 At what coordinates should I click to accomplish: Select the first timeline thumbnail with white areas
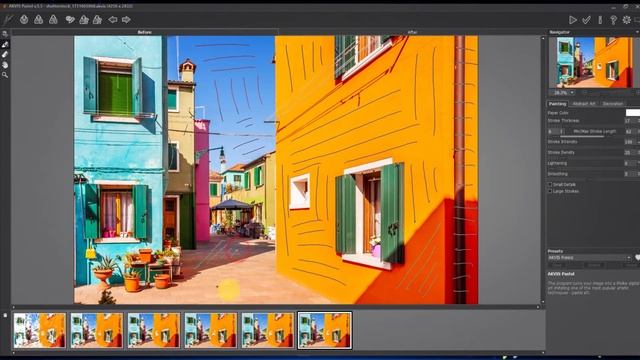[x=40, y=330]
